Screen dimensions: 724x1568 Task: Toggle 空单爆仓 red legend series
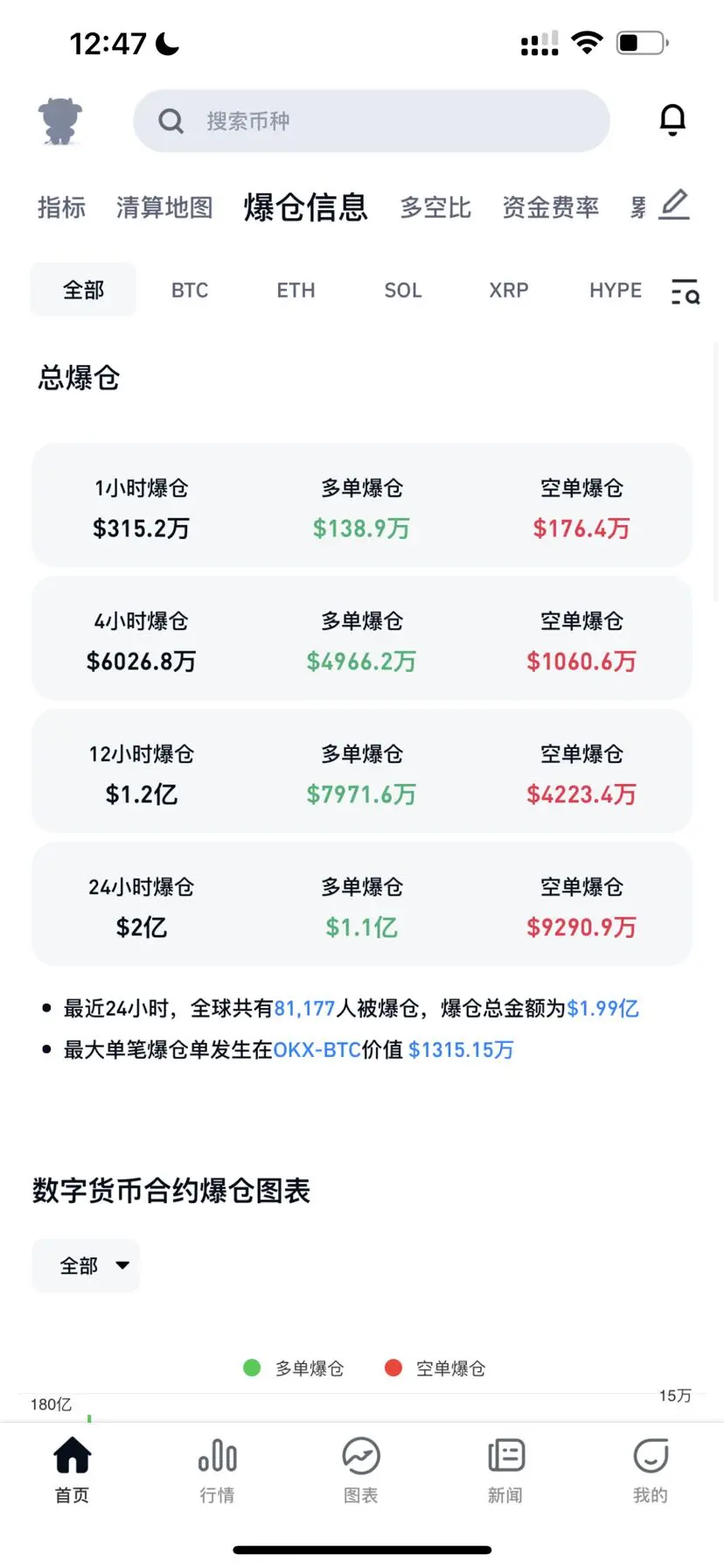pyautogui.click(x=435, y=1368)
